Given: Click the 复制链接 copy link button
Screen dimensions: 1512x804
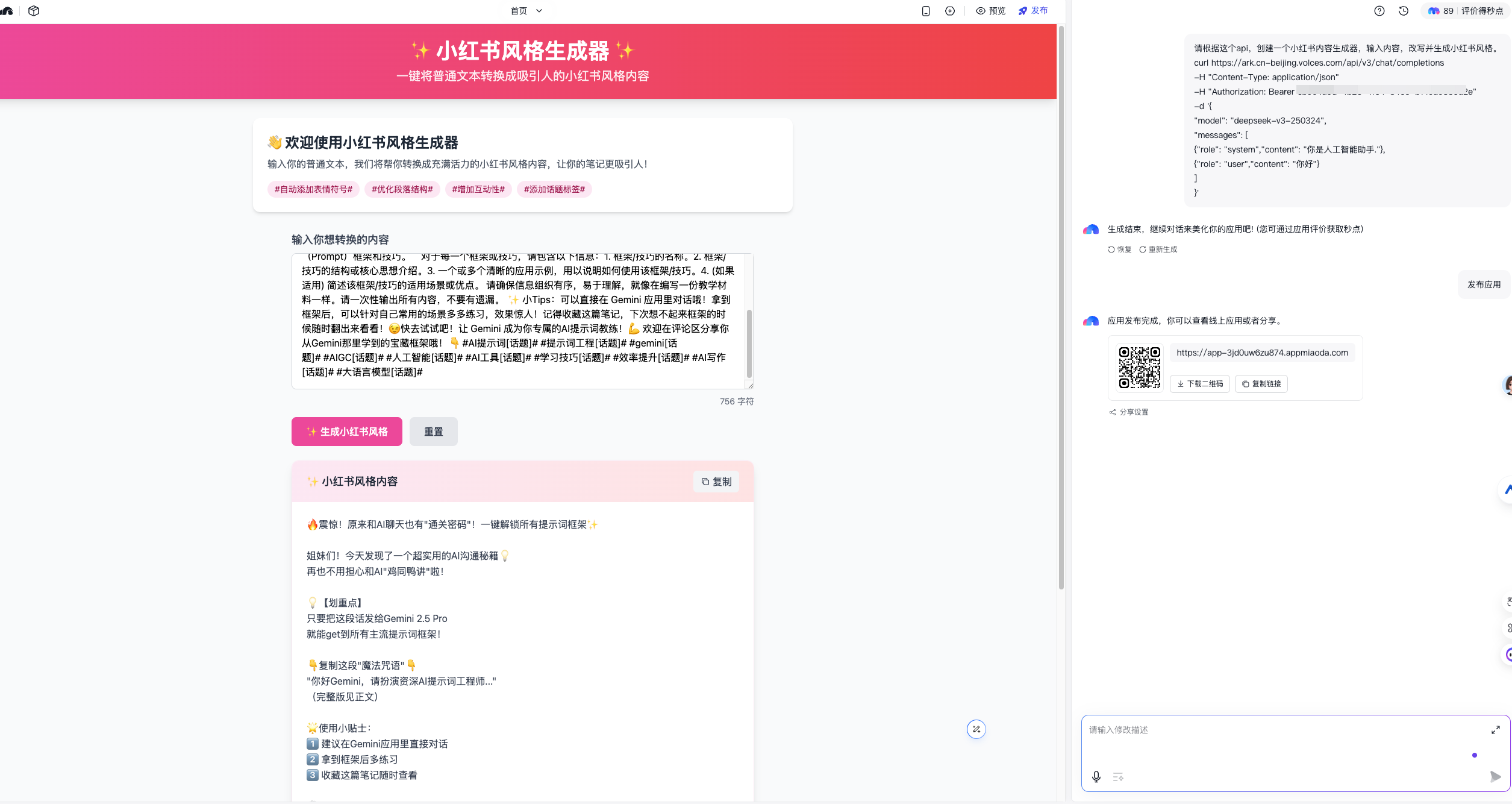Looking at the screenshot, I should click(1261, 384).
